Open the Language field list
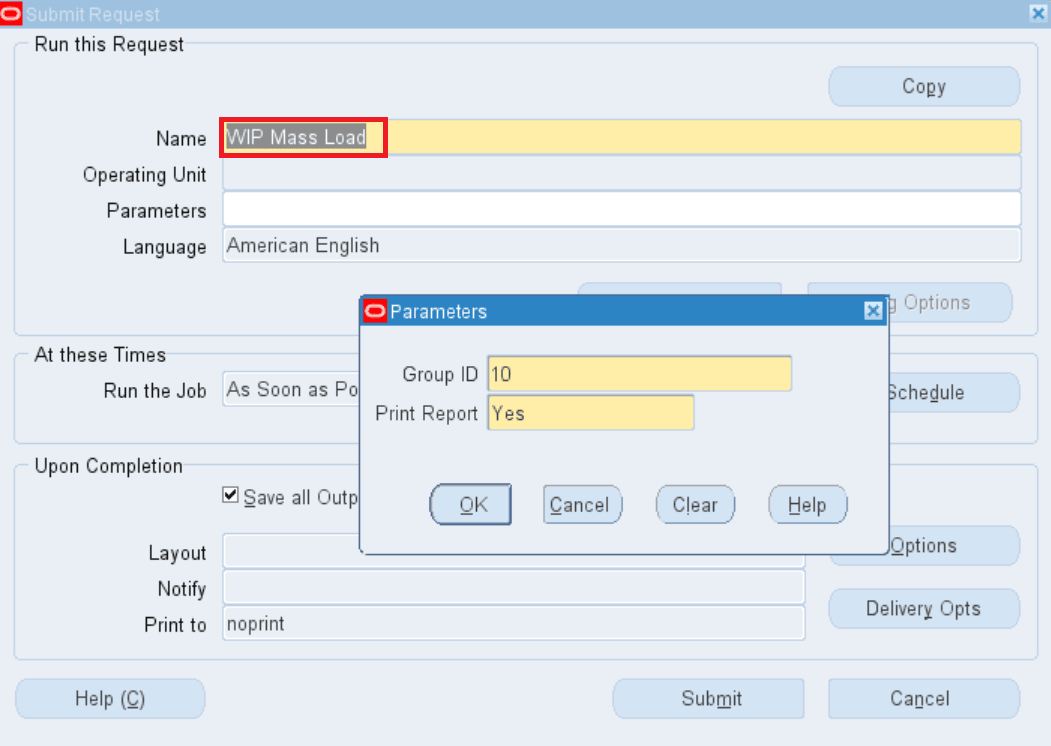The width and height of the screenshot is (1051, 746). pos(620,245)
